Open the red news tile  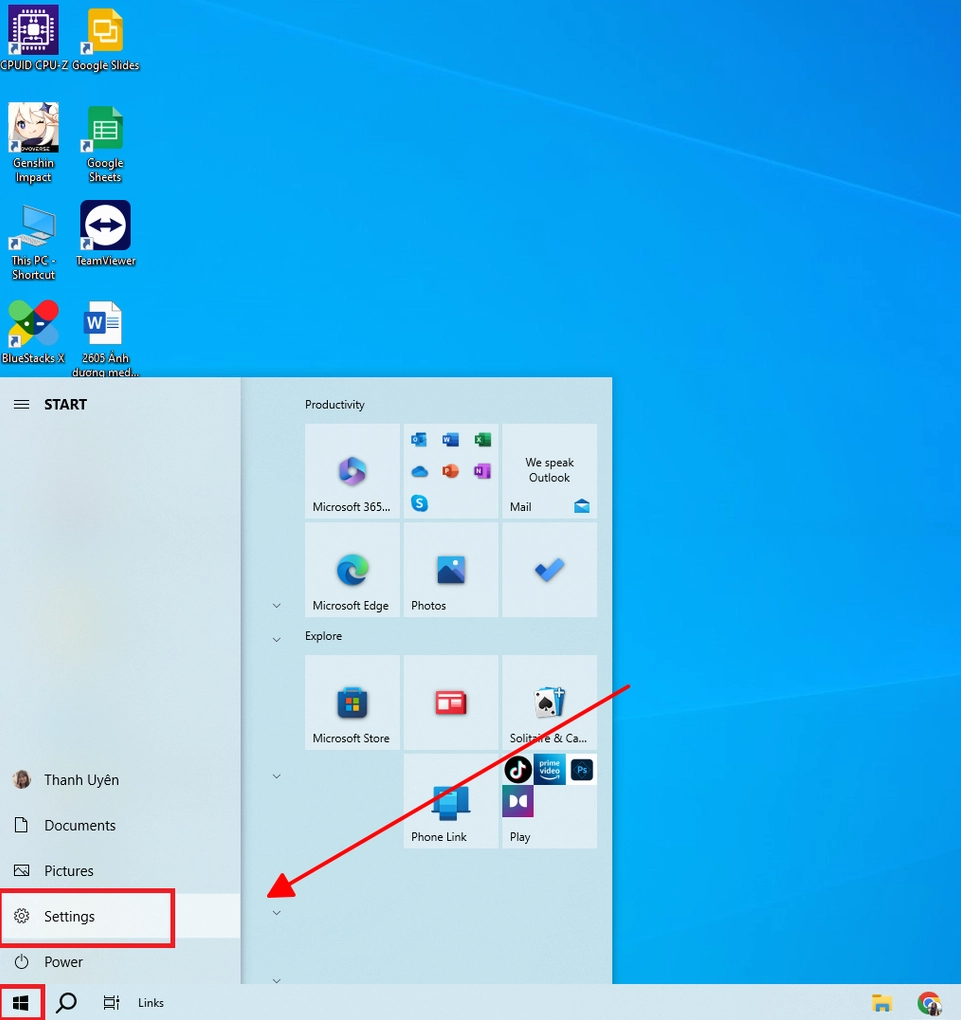[x=450, y=702]
